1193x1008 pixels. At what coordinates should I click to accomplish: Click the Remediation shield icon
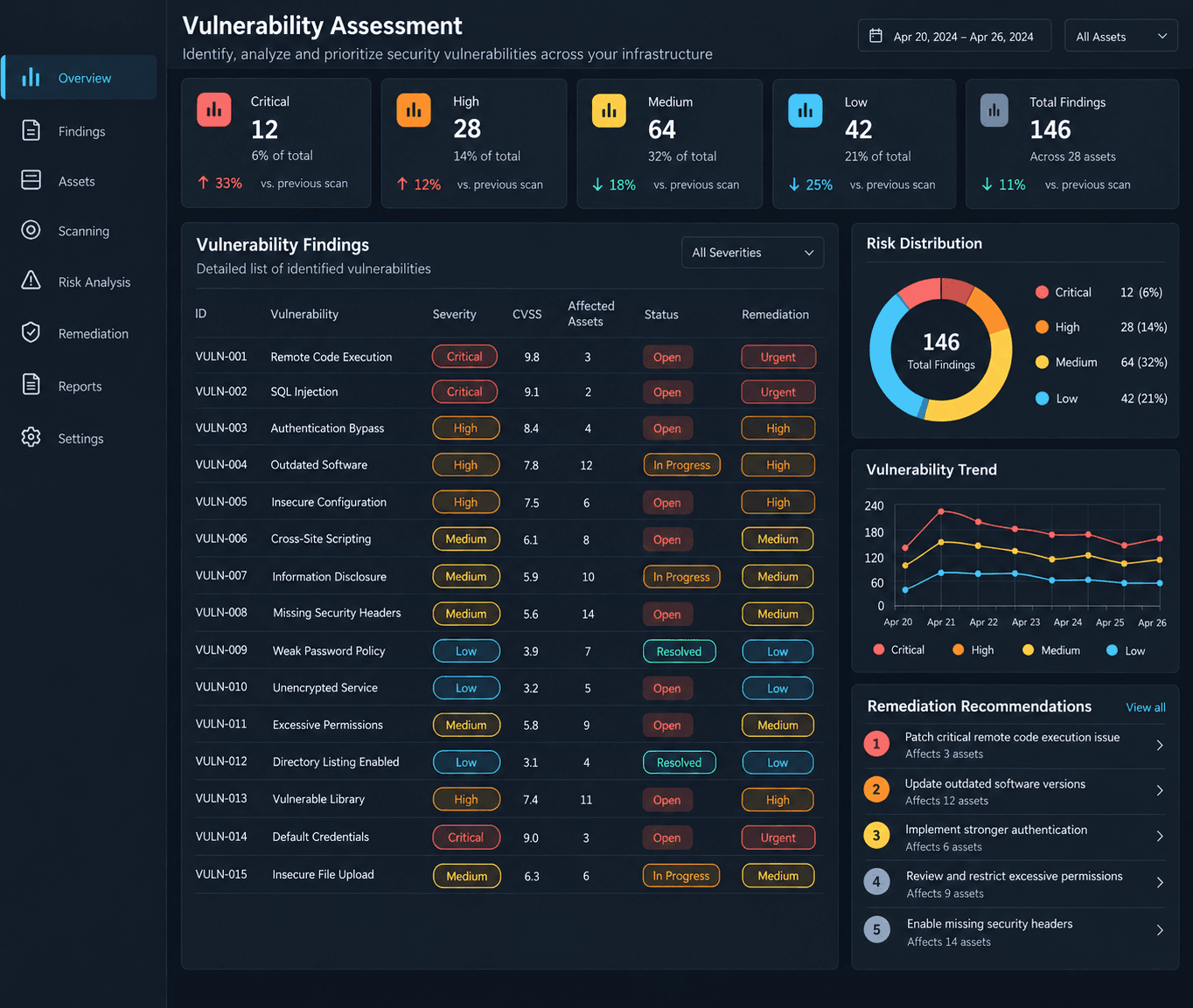(x=31, y=332)
